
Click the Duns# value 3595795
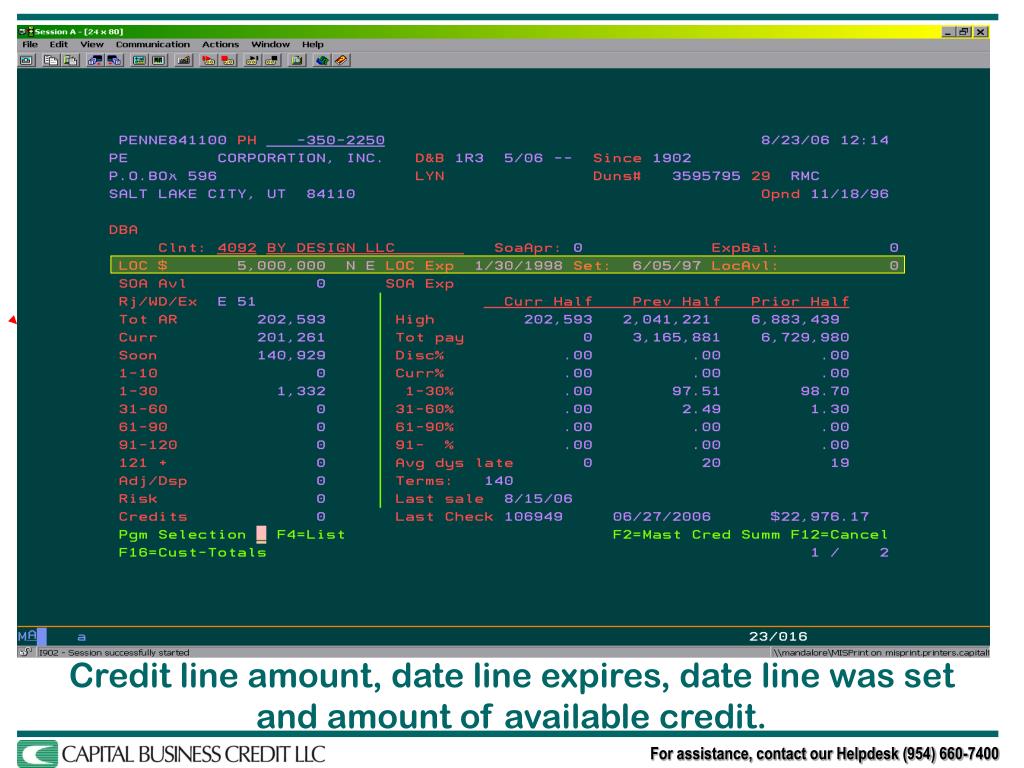pos(706,176)
